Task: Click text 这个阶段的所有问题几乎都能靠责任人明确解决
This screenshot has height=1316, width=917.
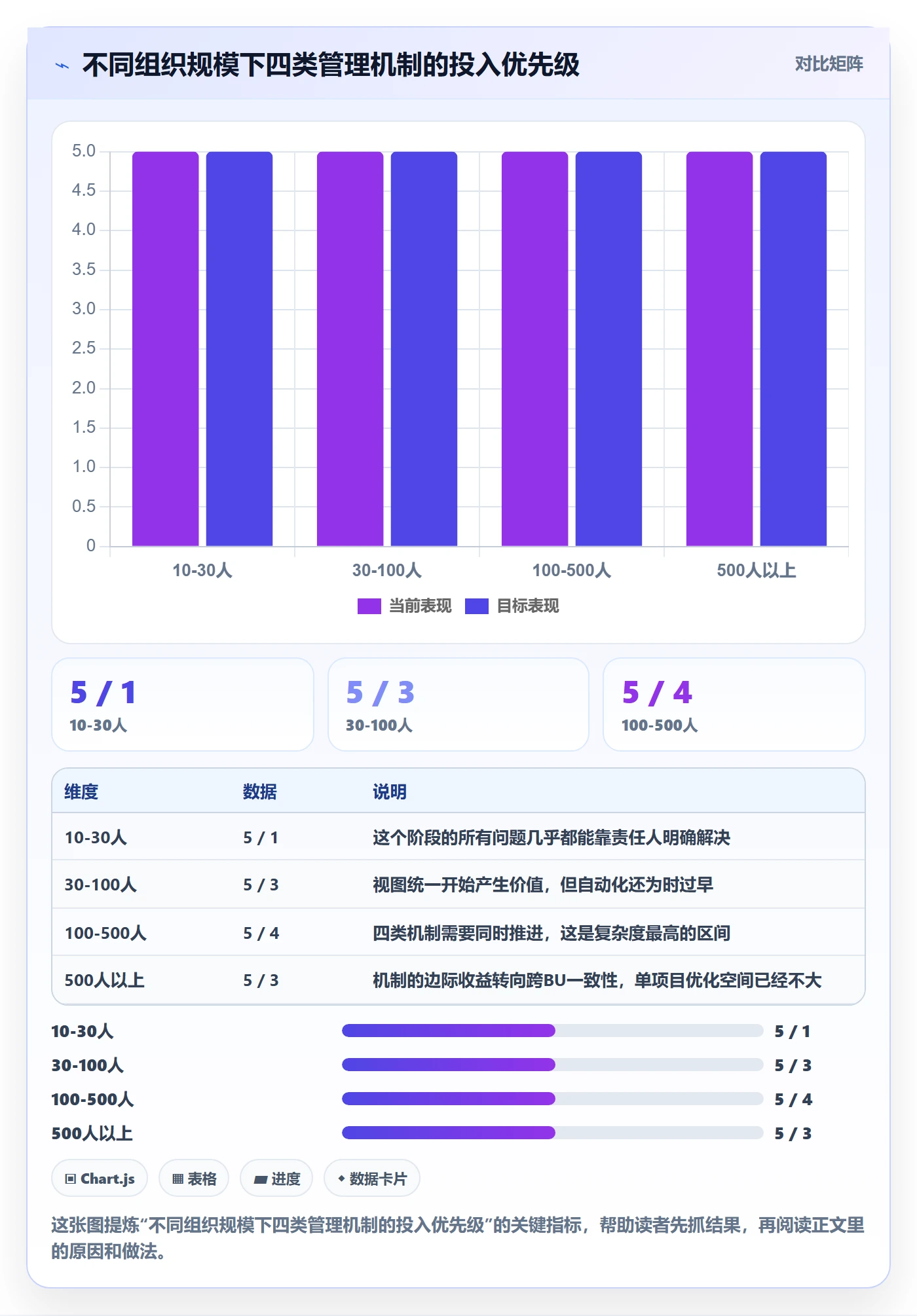Action: (x=552, y=837)
